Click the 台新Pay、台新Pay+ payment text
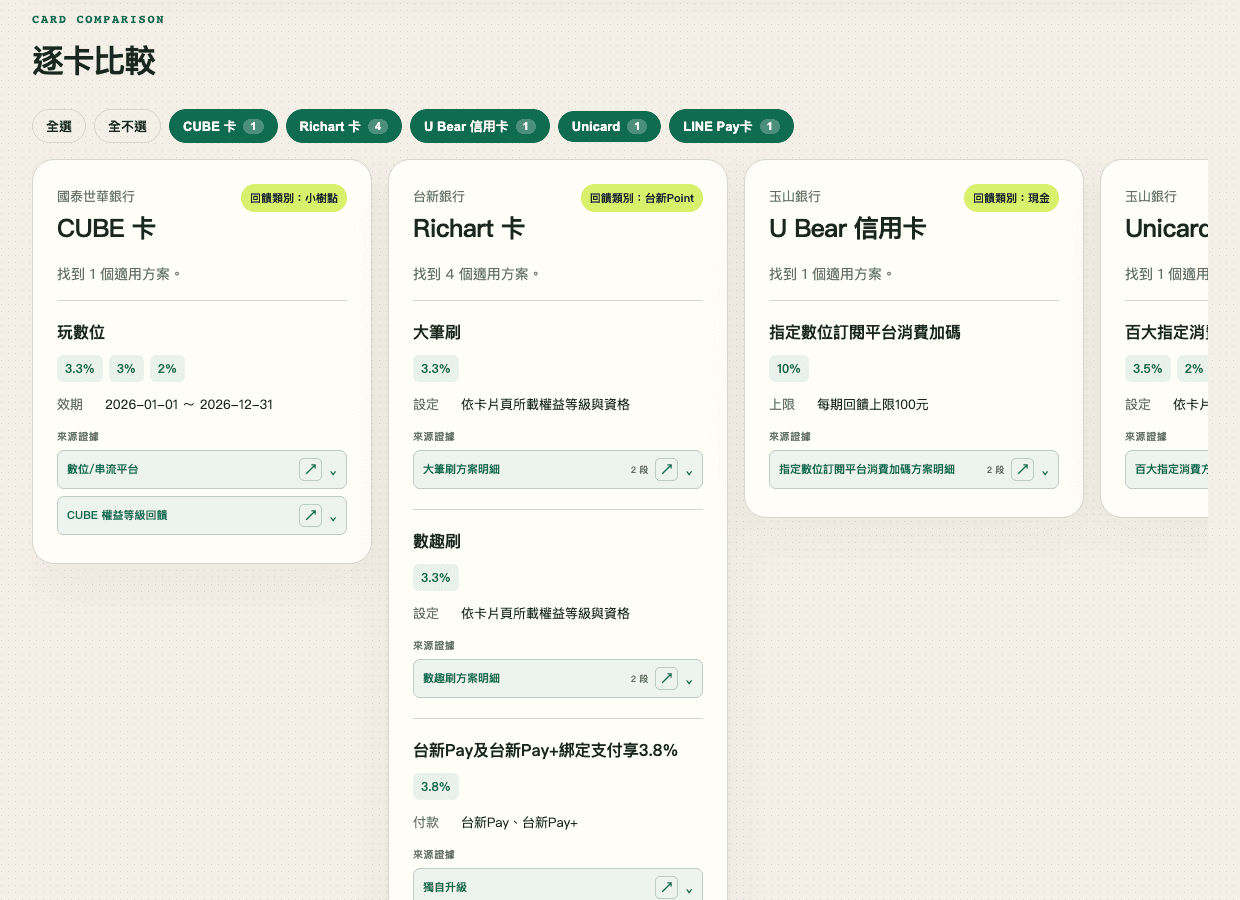 [520, 823]
